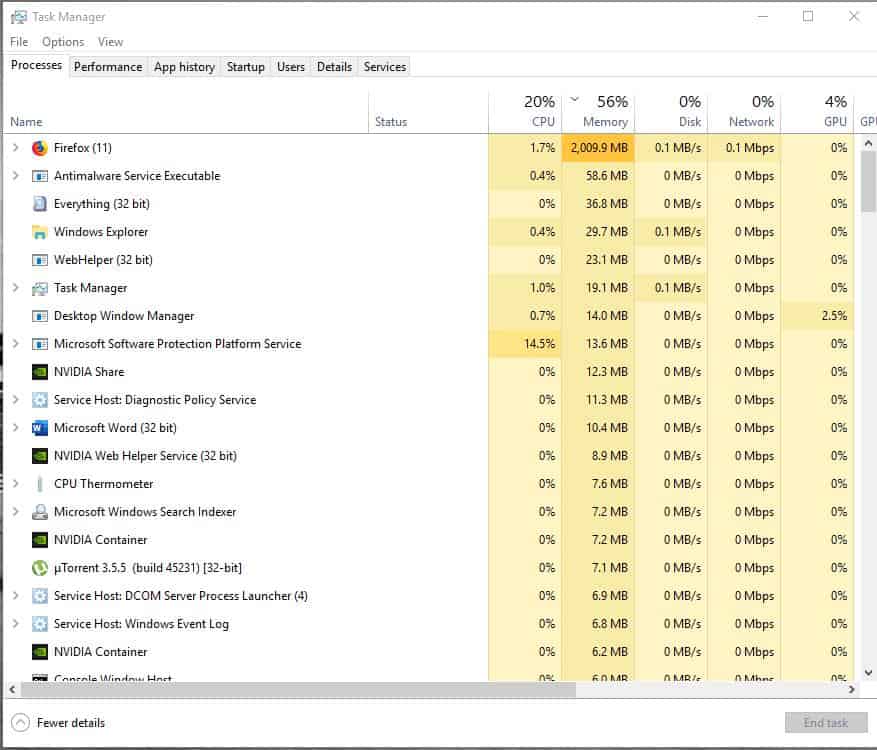
Task: Click Service Host: DCOM Server Process Launcher icon
Action: (x=40, y=596)
